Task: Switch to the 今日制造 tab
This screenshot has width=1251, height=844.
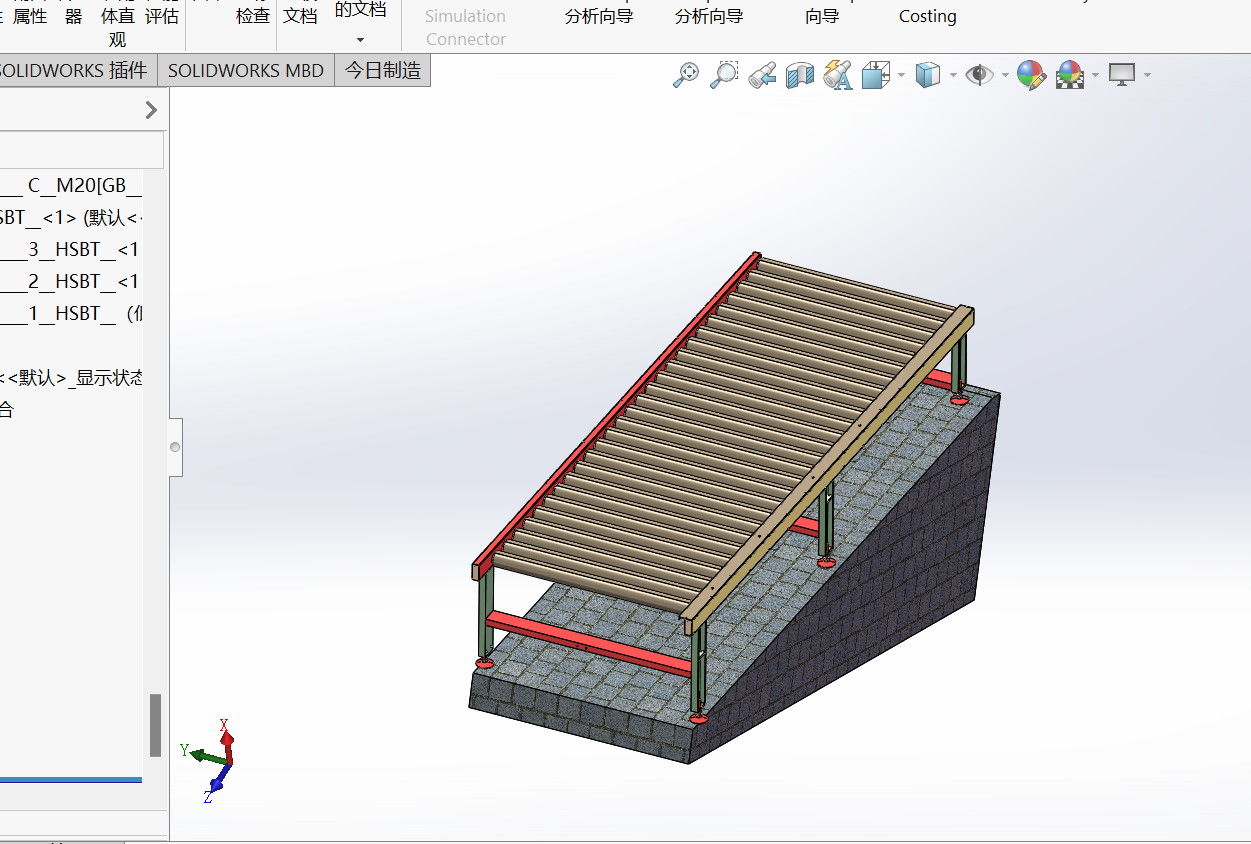Action: (x=383, y=71)
